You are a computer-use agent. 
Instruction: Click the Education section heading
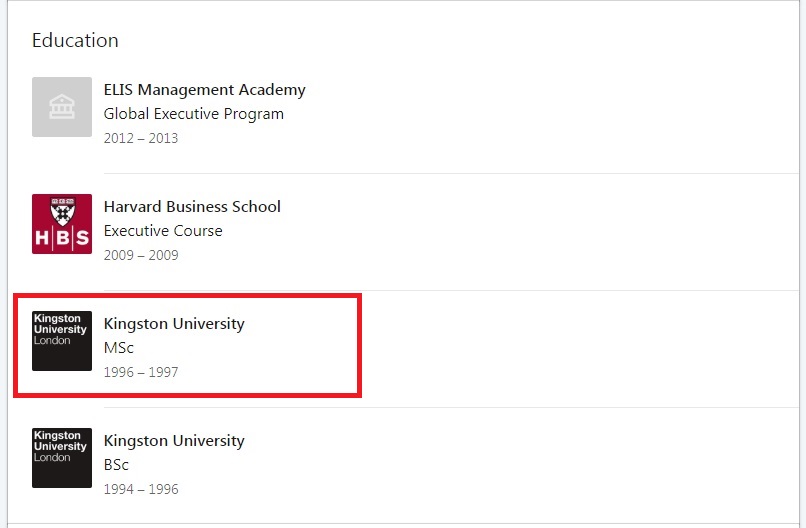click(75, 40)
